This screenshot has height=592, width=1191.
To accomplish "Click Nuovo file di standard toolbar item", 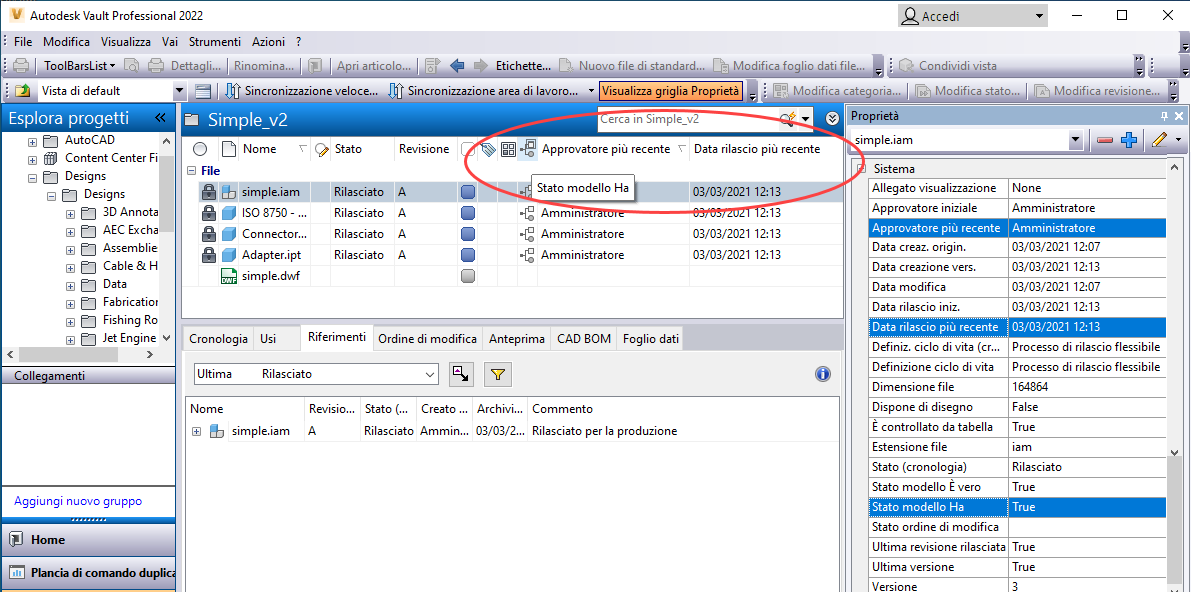I will point(632,65).
